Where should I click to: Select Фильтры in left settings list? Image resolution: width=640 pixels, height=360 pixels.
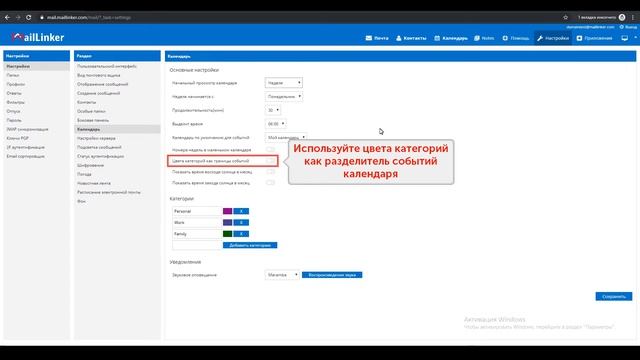(x=36, y=102)
